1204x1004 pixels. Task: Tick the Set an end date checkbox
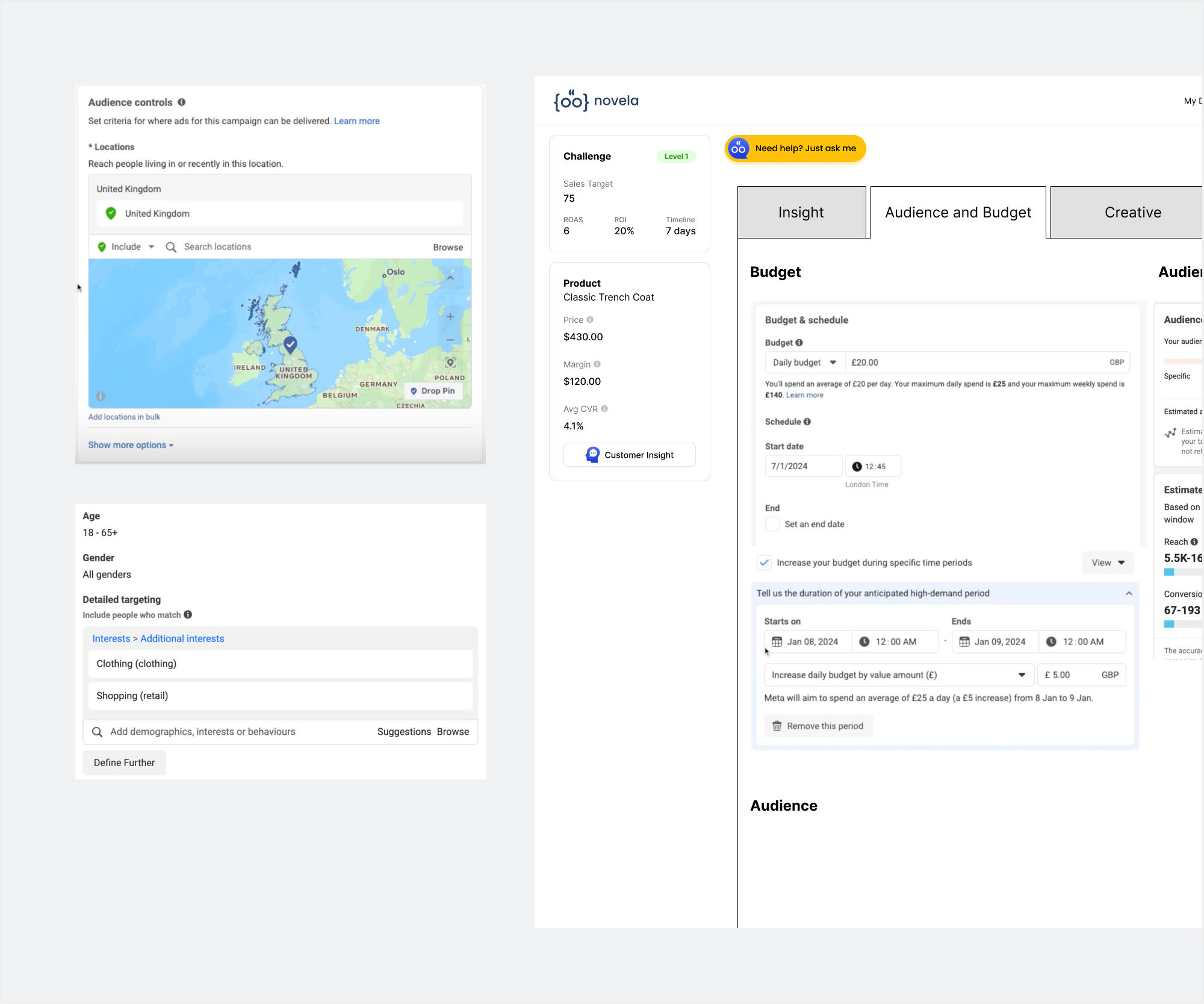coord(772,524)
